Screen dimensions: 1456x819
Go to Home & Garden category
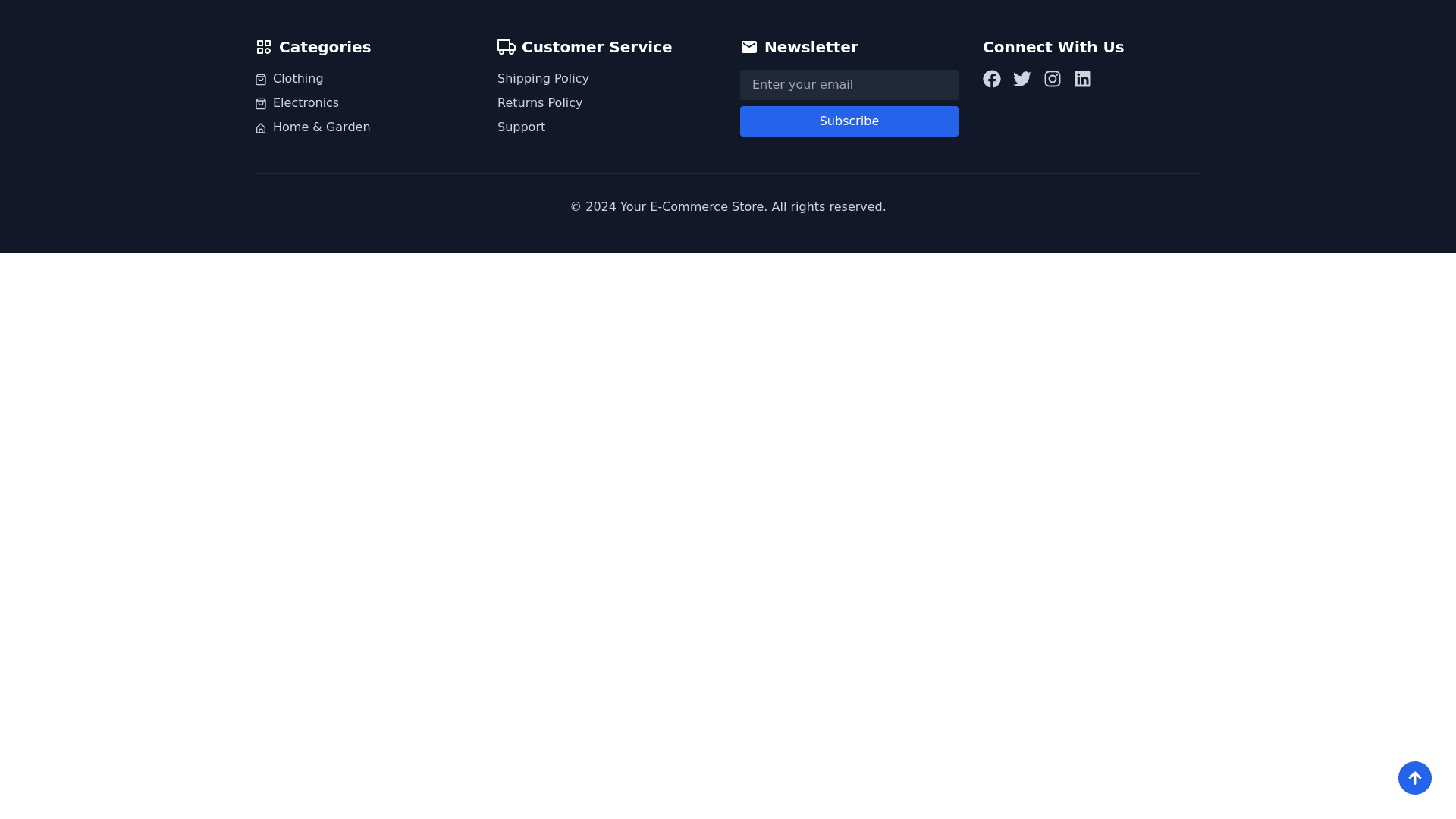(322, 127)
